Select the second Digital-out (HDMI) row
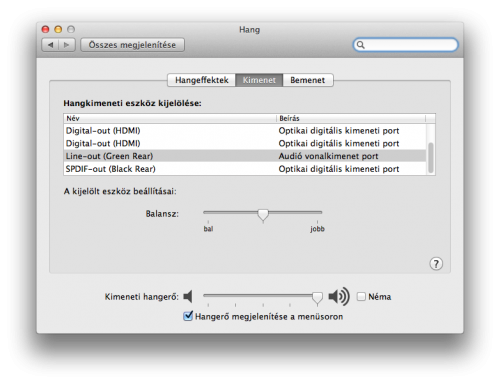Image resolution: width=500 pixels, height=384 pixels. point(245,143)
